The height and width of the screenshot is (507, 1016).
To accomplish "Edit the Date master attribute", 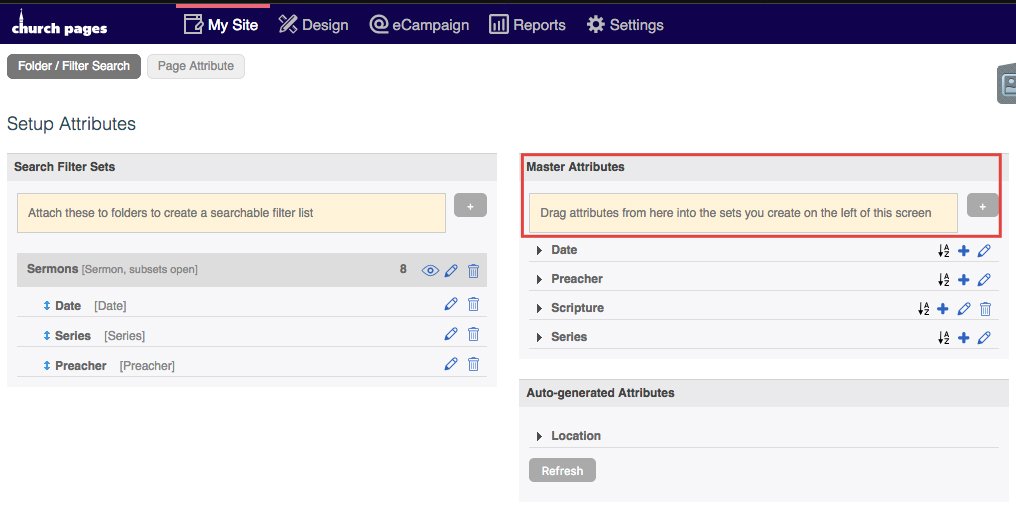I will (984, 251).
